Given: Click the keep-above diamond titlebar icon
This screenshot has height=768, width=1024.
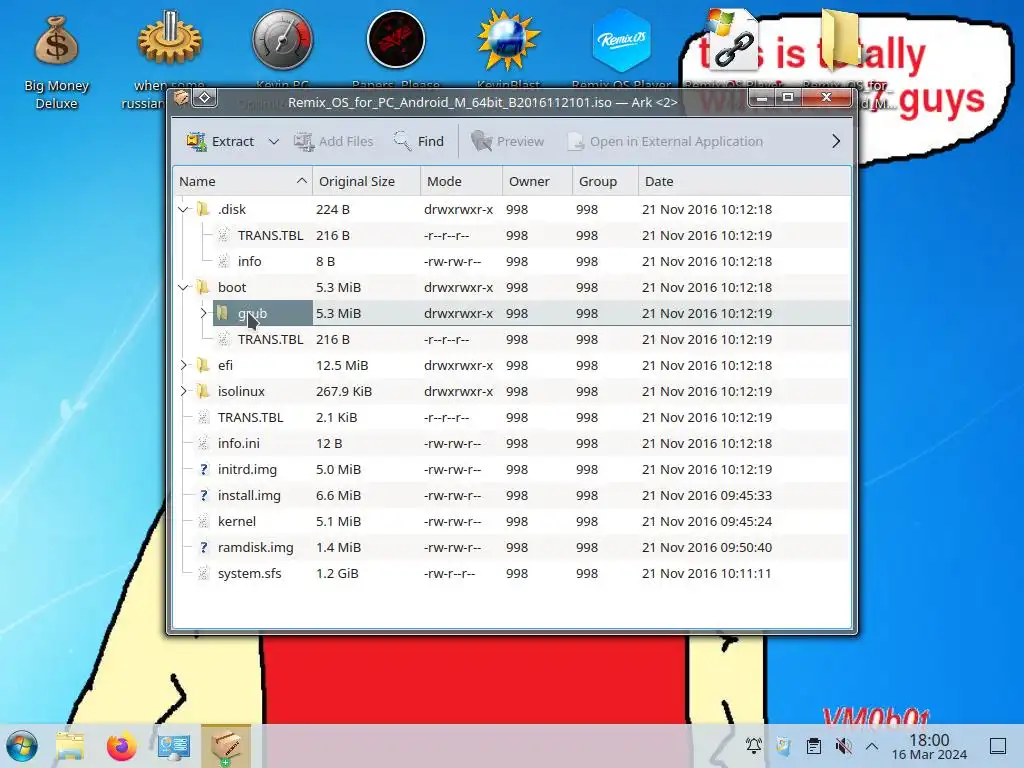Looking at the screenshot, I should (205, 98).
